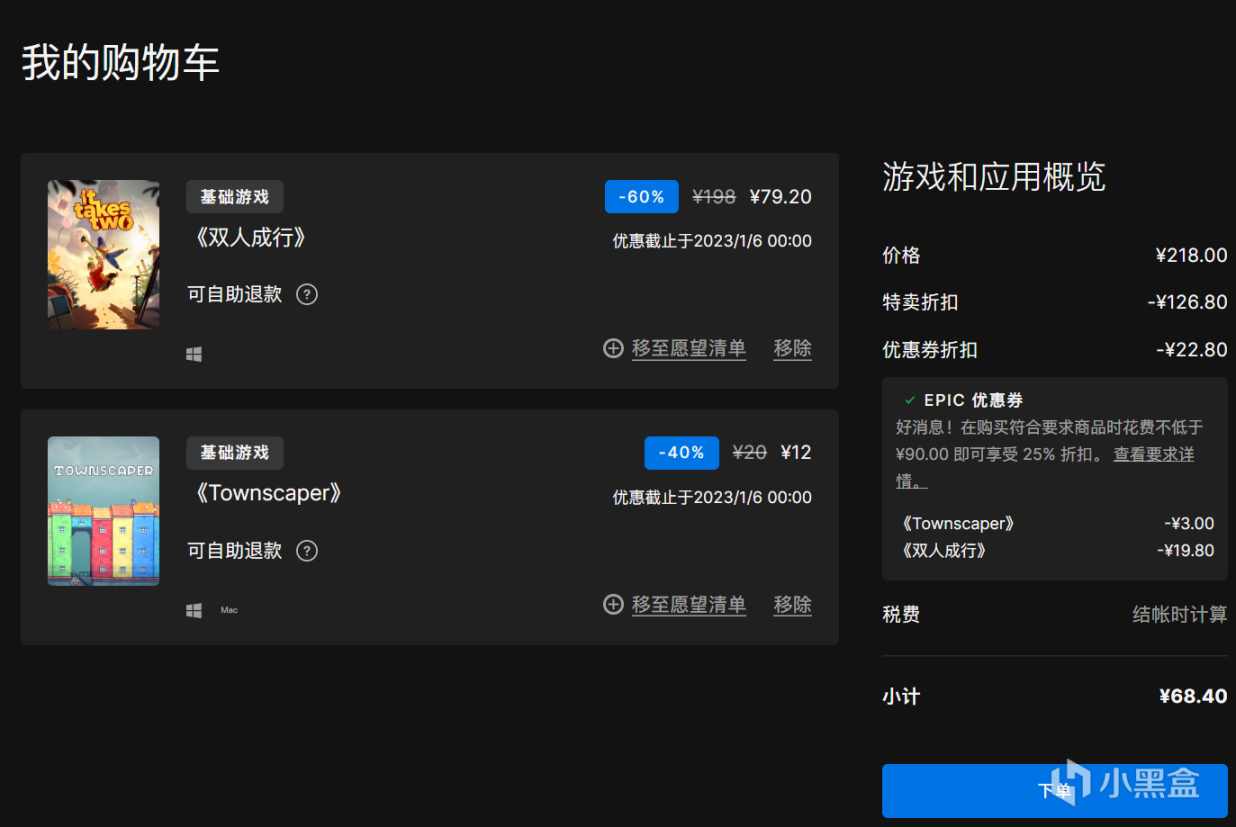Click 基础游戏 tag on 《Townscaper》
Viewport: 1236px width, 827px height.
tap(235, 453)
